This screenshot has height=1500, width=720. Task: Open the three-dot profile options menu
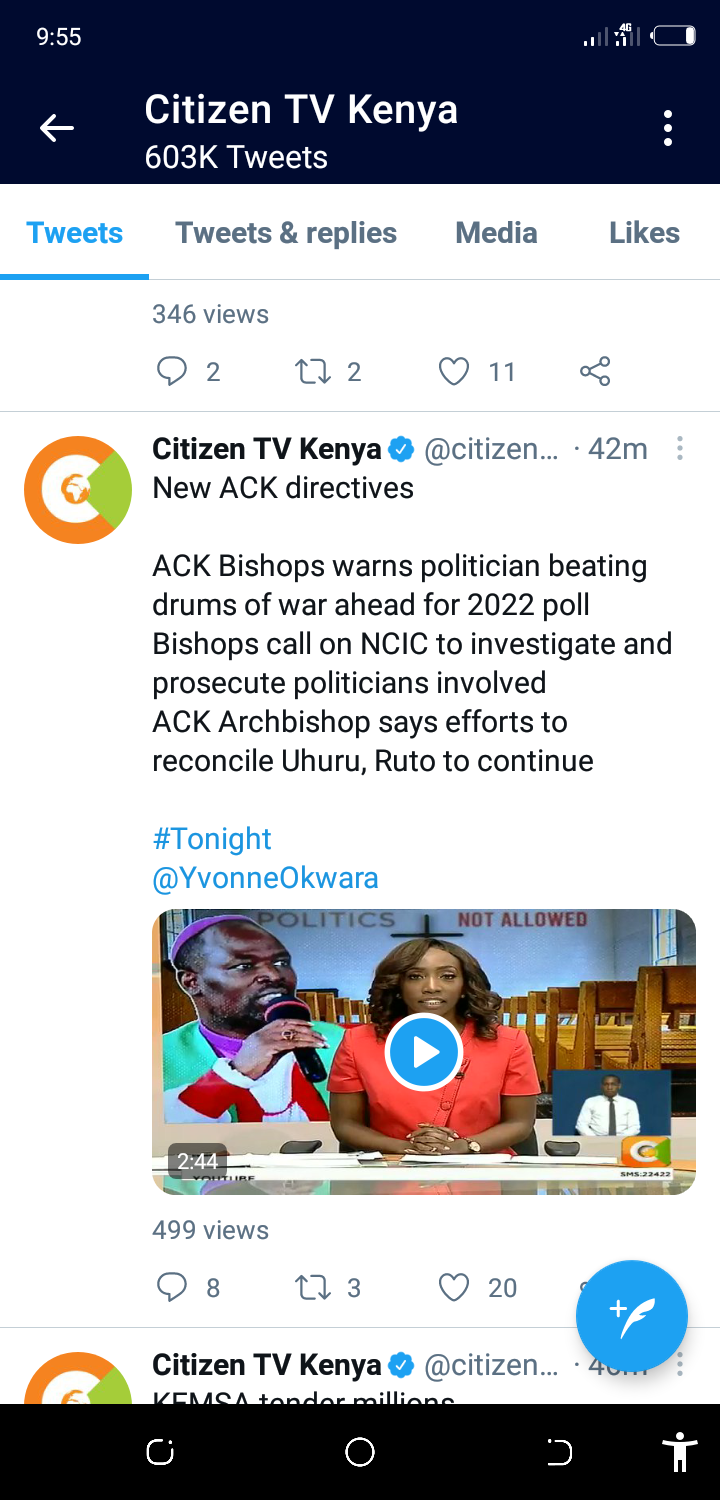(x=668, y=128)
